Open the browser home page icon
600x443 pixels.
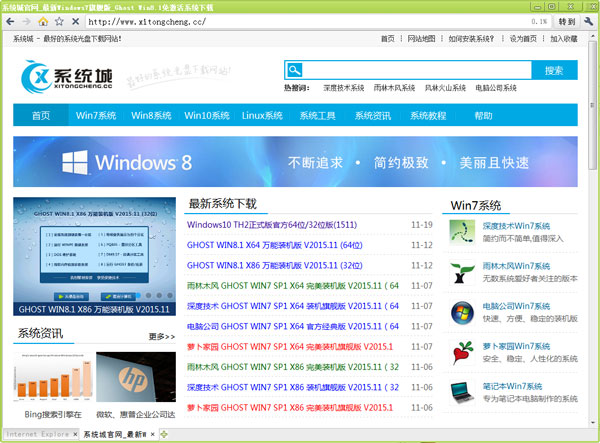click(x=43, y=21)
